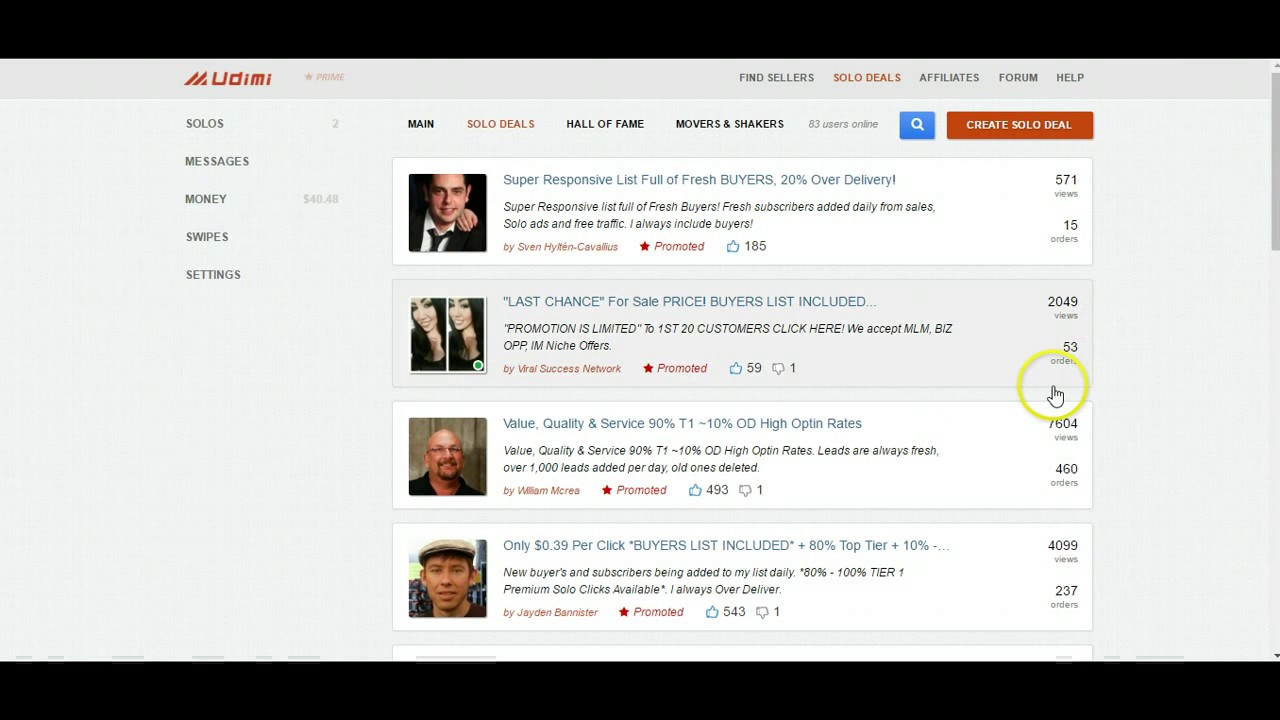The width and height of the screenshot is (1280, 720).
Task: Open seller profile William Mcrea
Action: pyautogui.click(x=548, y=491)
